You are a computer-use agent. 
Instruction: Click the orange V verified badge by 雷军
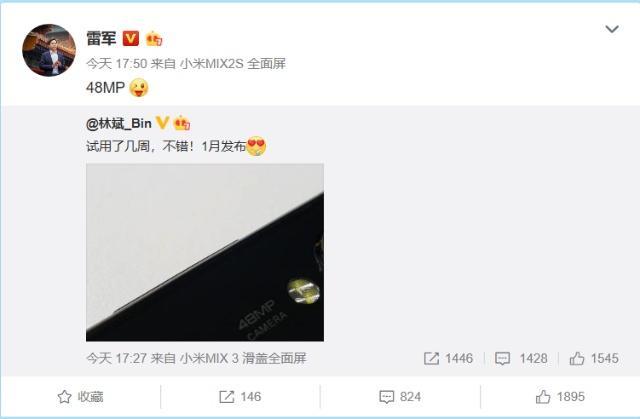click(x=131, y=38)
